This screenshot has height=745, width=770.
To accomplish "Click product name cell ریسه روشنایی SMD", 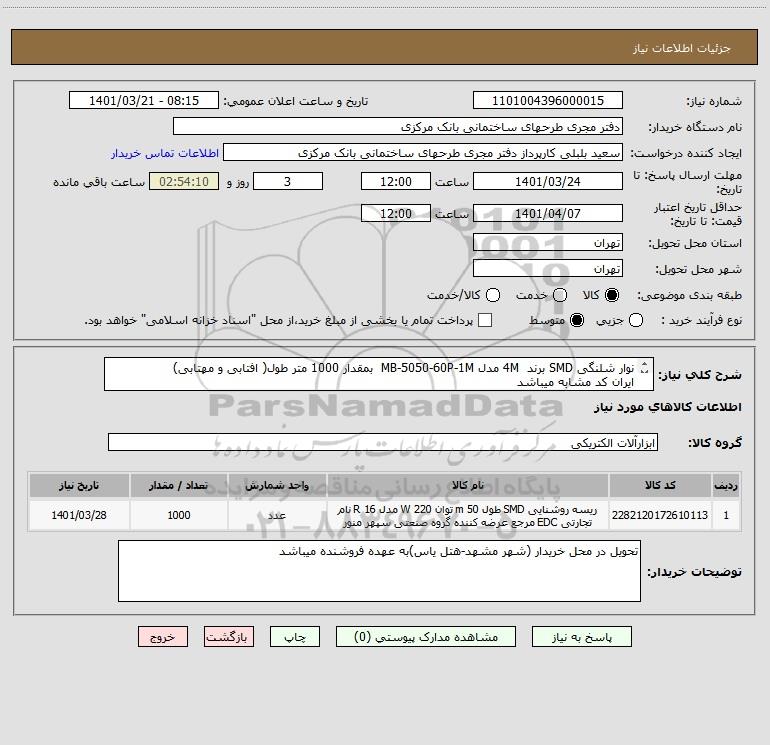I will pyautogui.click(x=468, y=515).
